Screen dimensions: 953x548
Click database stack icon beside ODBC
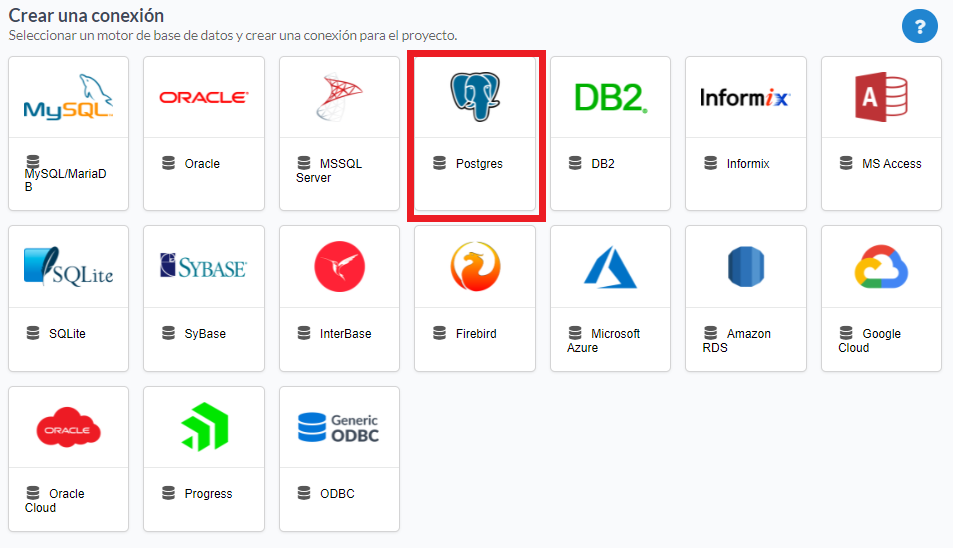pos(304,492)
